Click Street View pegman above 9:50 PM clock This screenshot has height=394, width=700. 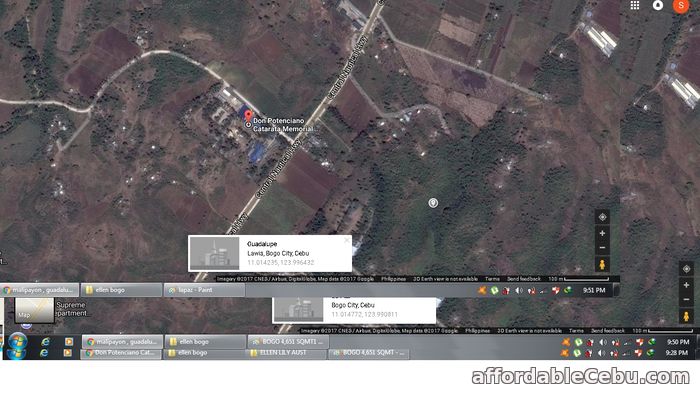687,316
